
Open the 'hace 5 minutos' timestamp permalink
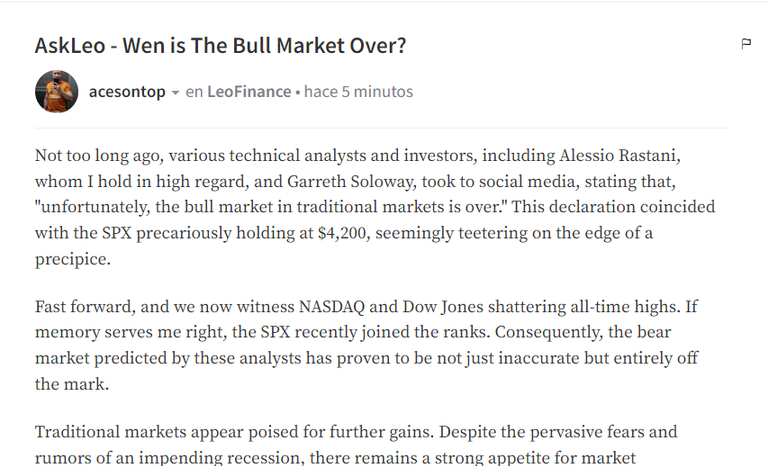[x=359, y=92]
